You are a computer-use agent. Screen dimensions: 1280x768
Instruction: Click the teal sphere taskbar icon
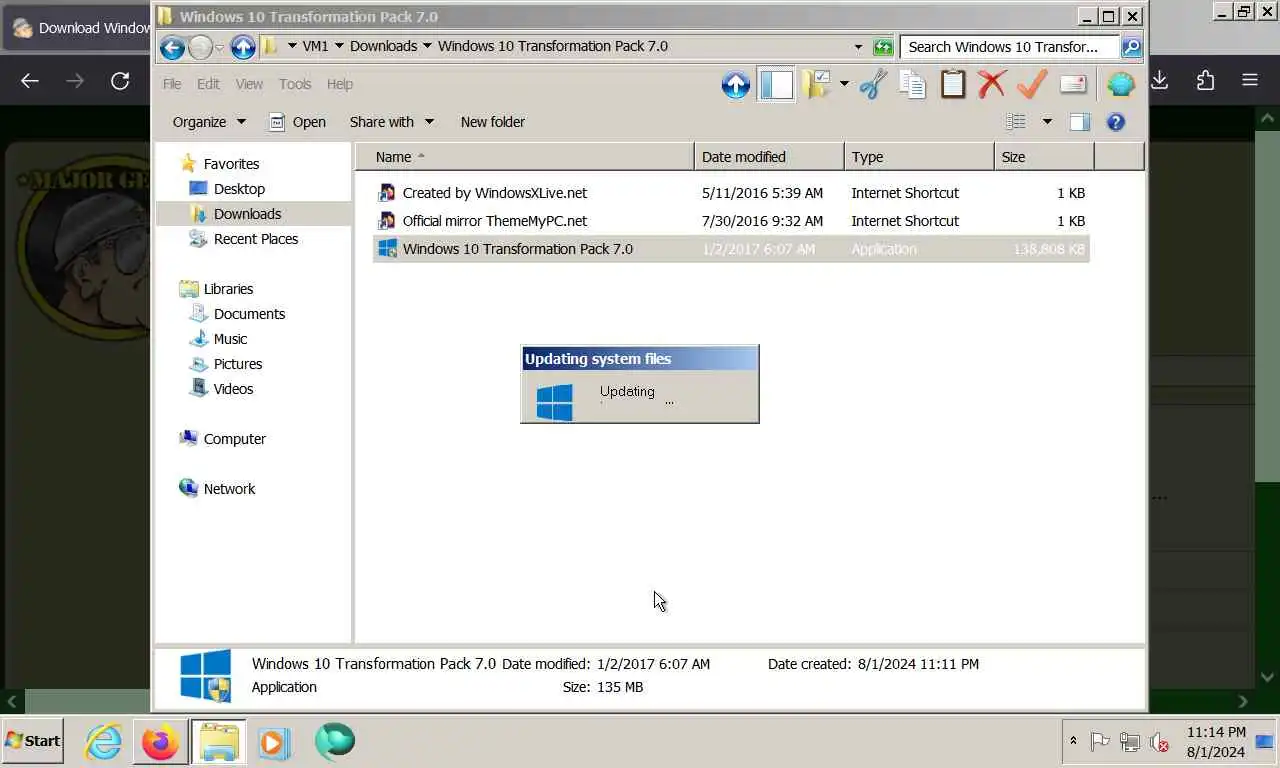click(x=335, y=742)
